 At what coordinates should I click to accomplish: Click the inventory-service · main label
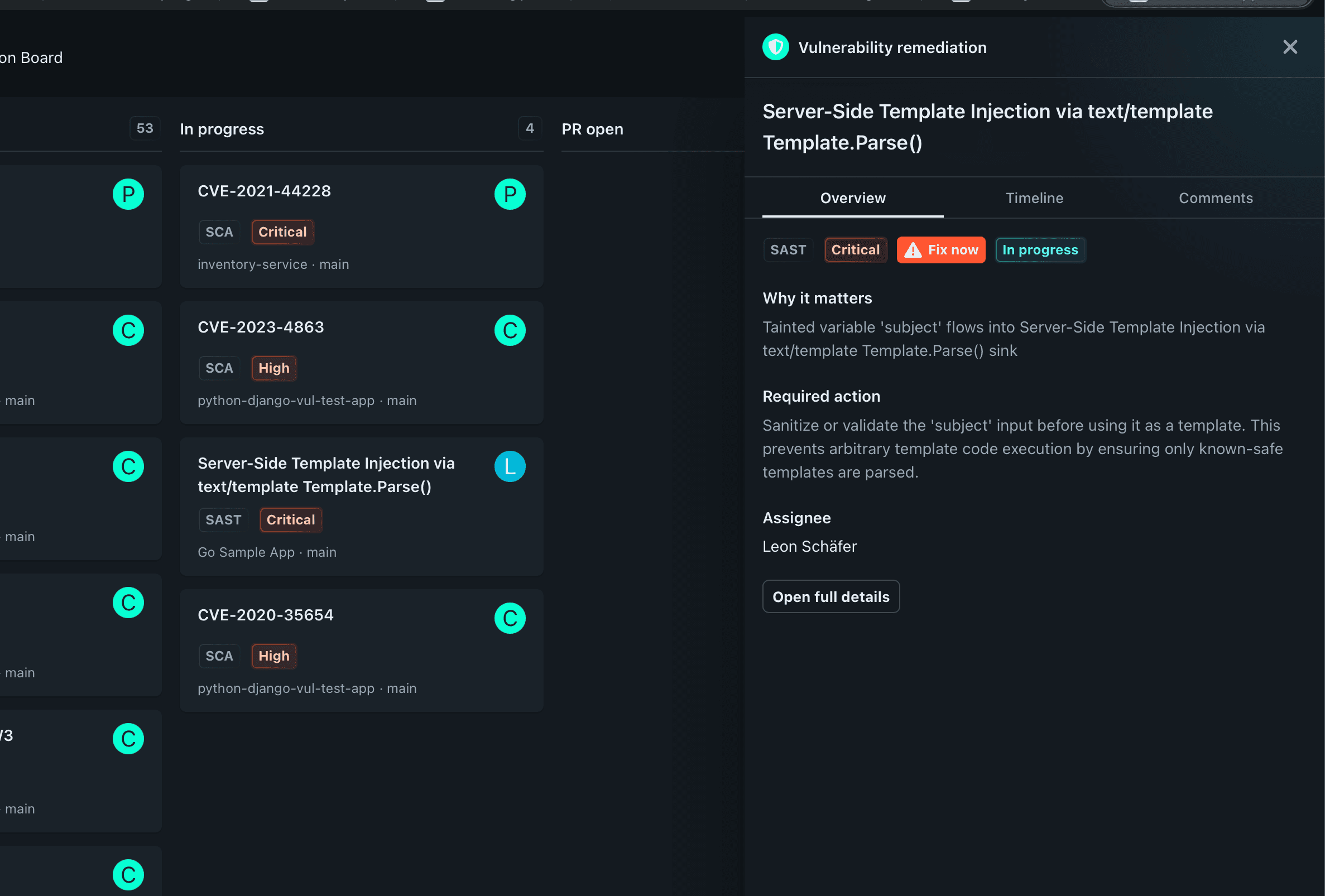[273, 264]
